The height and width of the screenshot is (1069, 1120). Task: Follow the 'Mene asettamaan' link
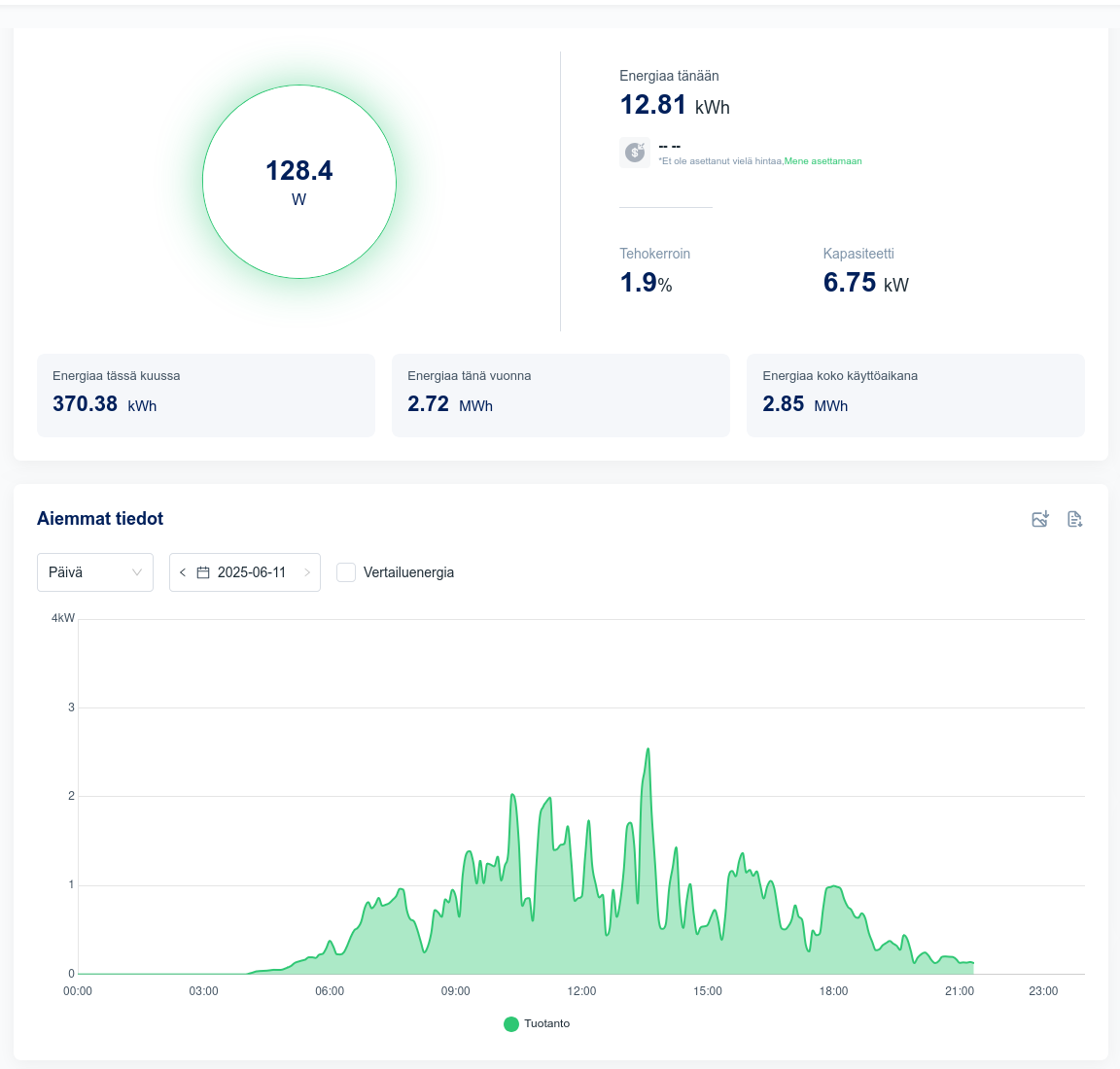point(822,161)
